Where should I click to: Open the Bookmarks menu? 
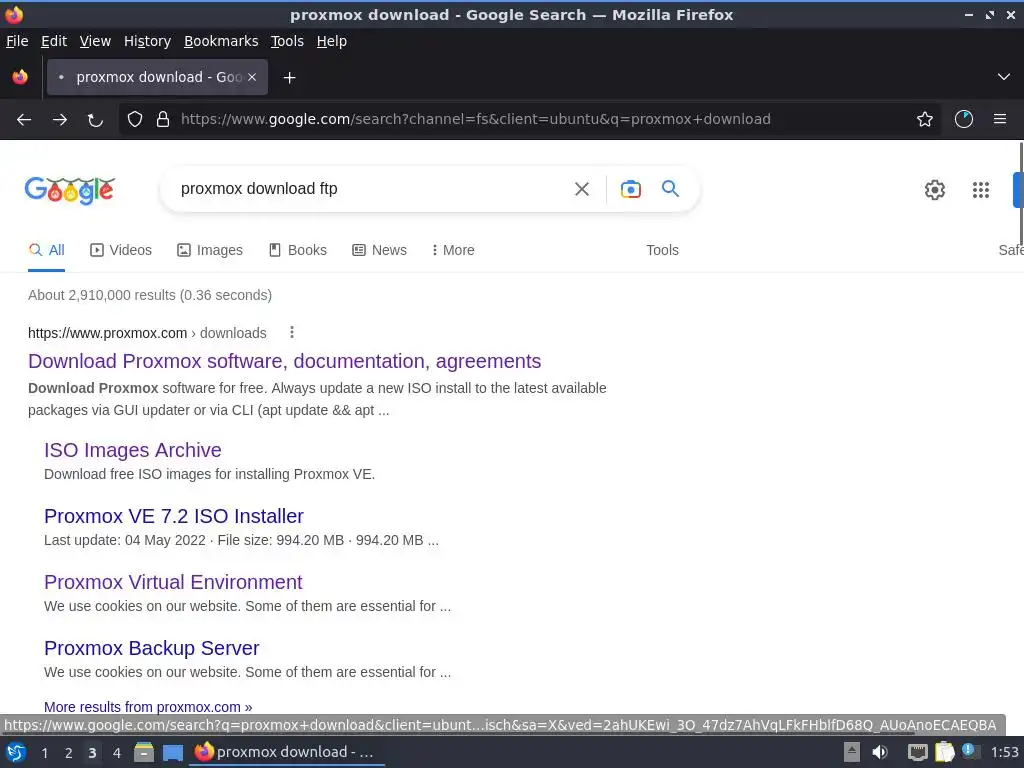pos(221,41)
